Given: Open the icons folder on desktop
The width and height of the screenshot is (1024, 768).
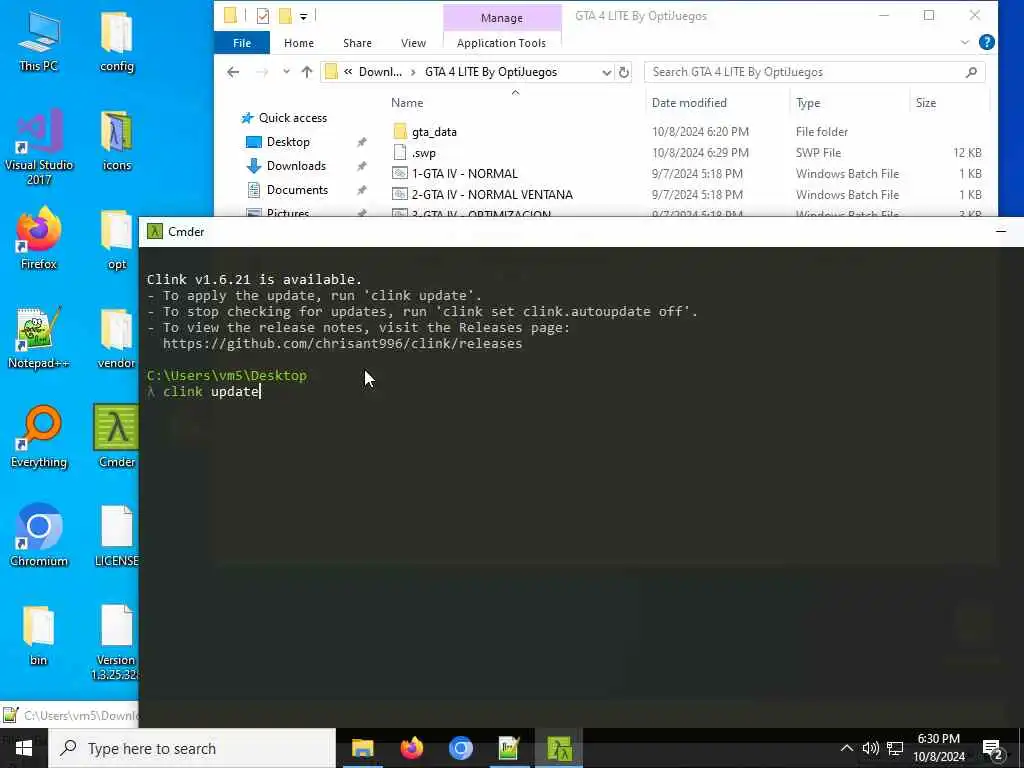Looking at the screenshot, I should coord(117,140).
